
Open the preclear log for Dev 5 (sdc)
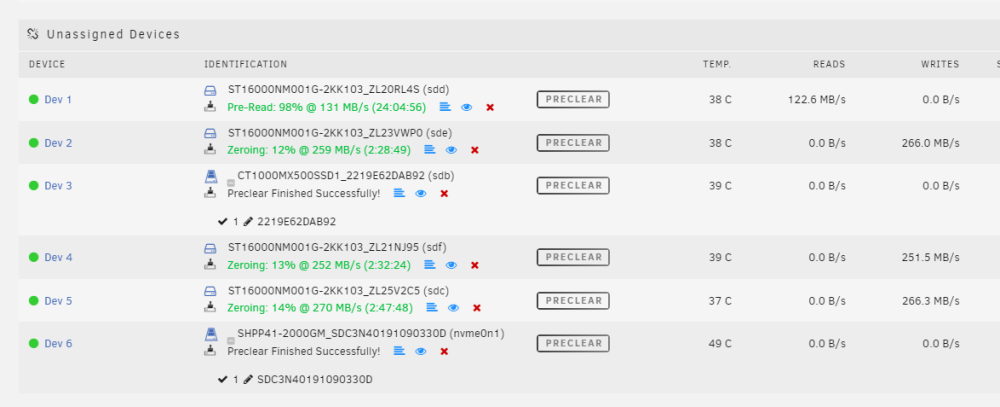432,307
